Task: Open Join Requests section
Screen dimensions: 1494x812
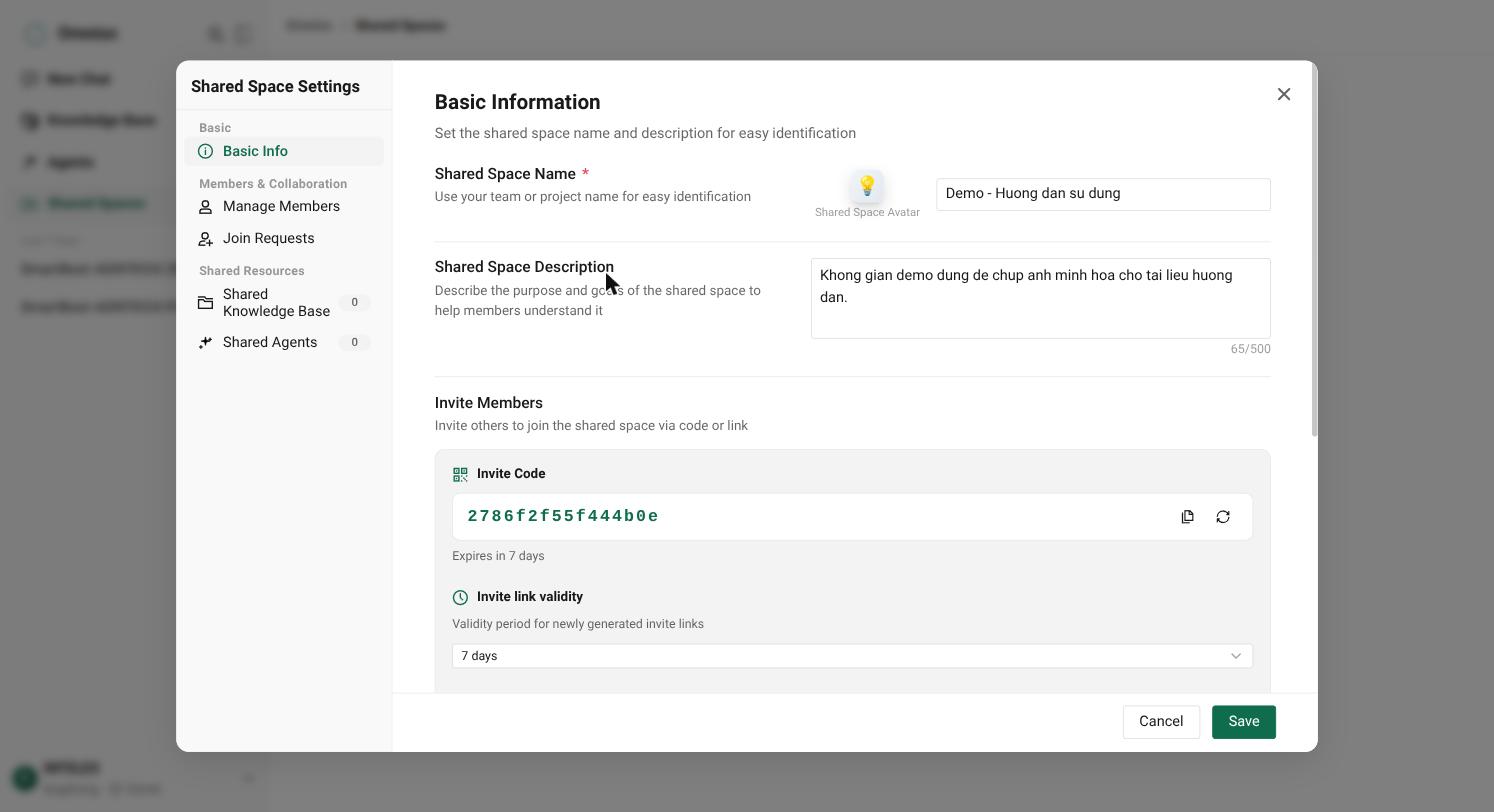Action: (x=284, y=238)
